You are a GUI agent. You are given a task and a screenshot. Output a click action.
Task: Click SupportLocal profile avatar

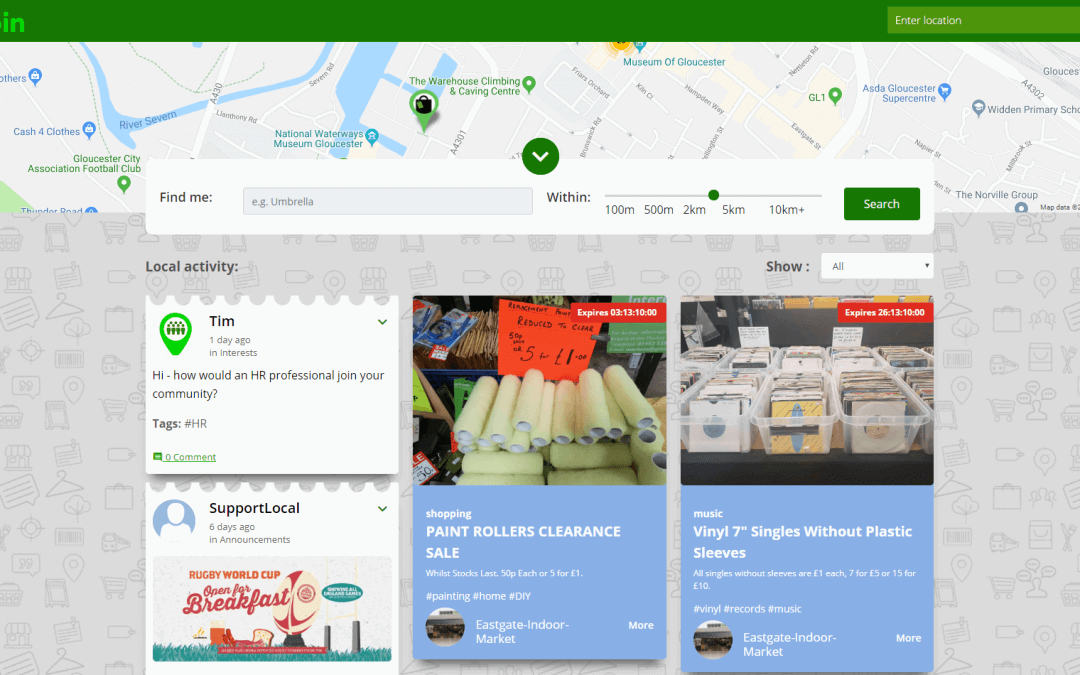point(174,521)
